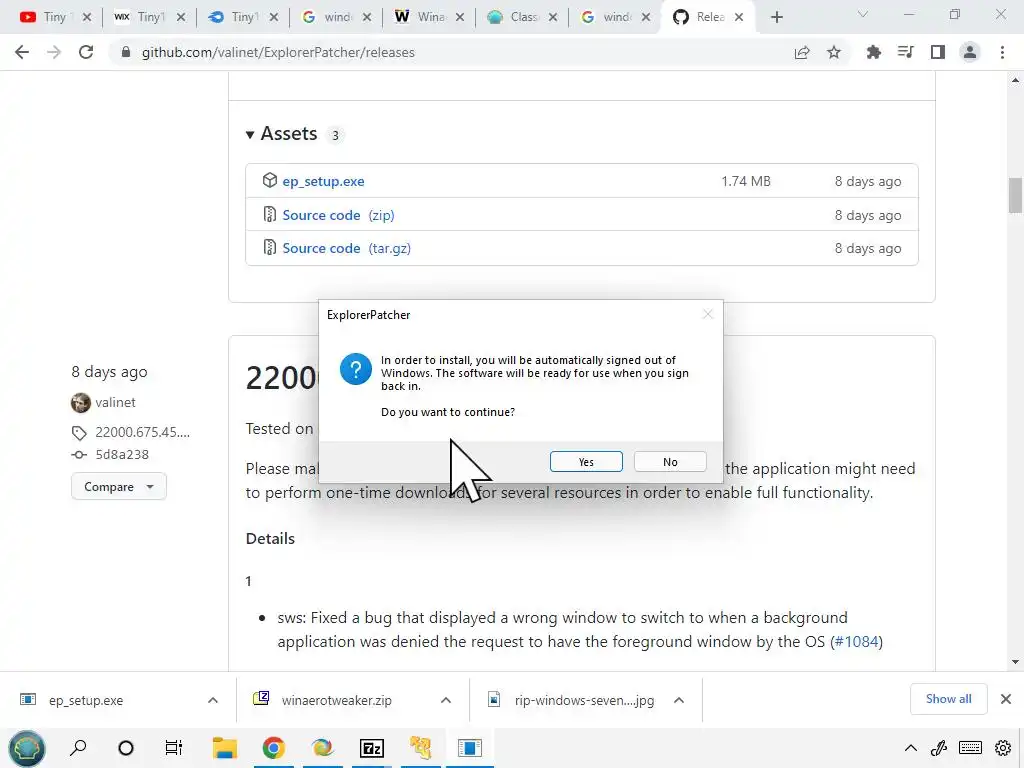
Task: Open options for winaerotweaker.zip download
Action: (446, 700)
